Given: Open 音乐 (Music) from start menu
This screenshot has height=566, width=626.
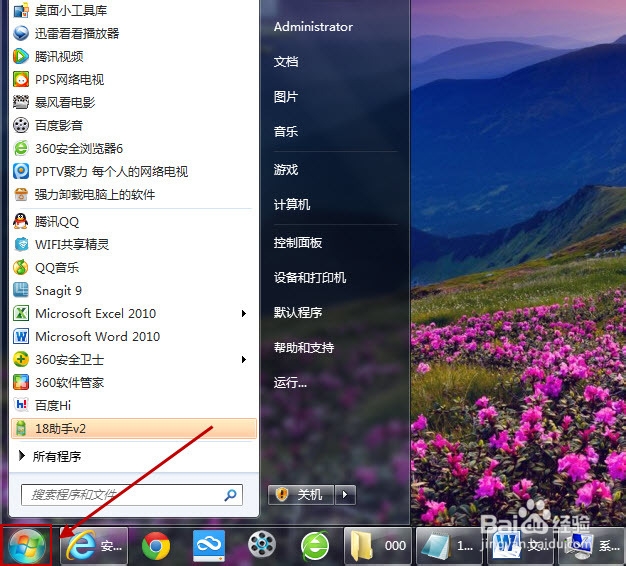Looking at the screenshot, I should (286, 131).
